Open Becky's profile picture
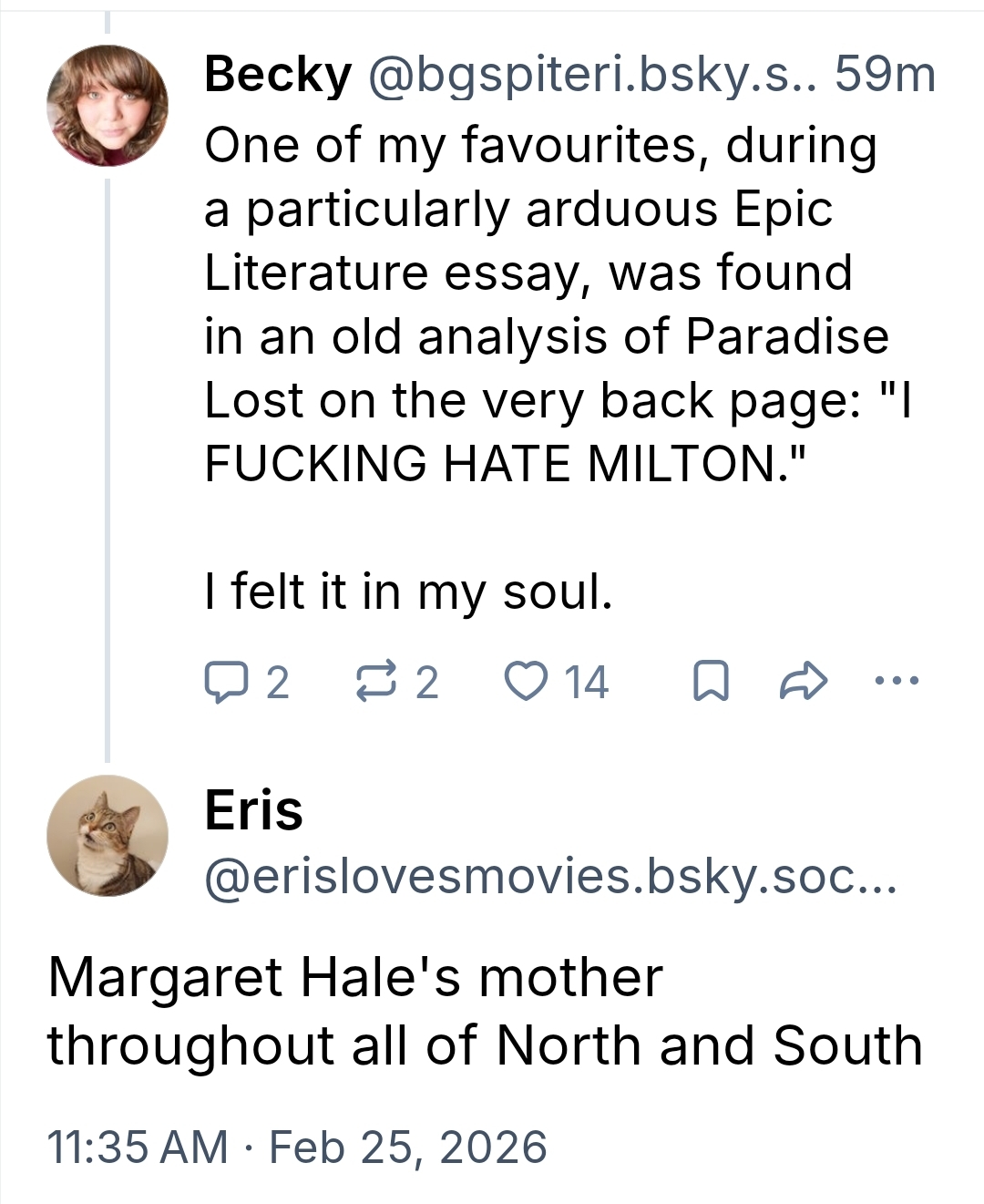984x1204 pixels. pyautogui.click(x=108, y=106)
